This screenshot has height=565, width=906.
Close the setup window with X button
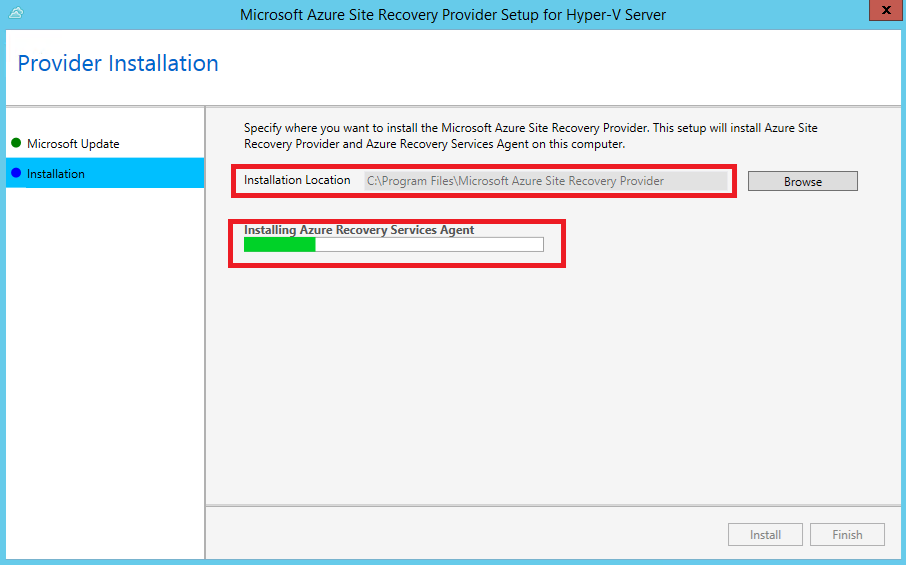coord(886,10)
